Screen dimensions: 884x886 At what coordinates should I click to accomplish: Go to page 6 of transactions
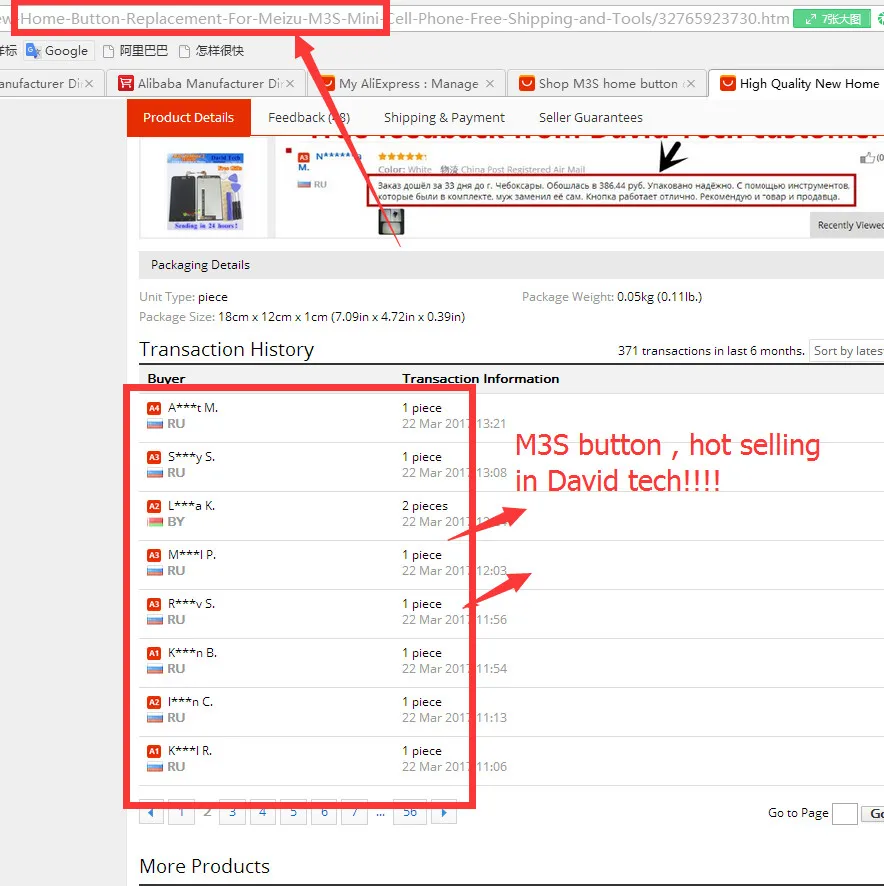point(324,813)
